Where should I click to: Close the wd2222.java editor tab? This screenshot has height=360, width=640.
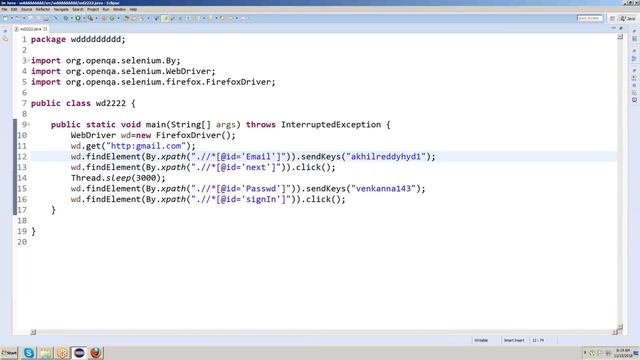tap(45, 29)
